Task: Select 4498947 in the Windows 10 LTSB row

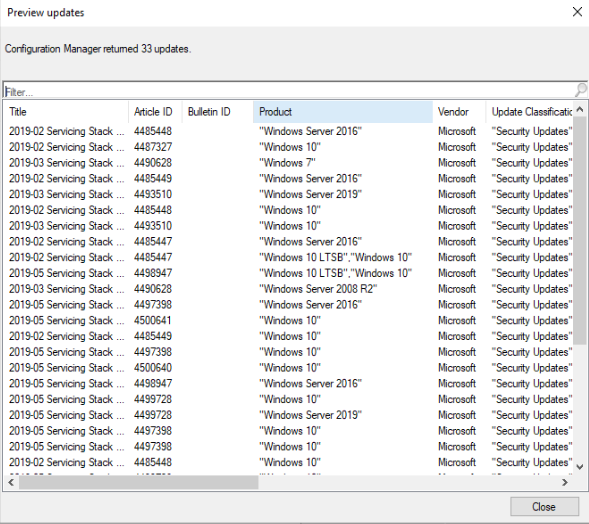Action: point(153,273)
